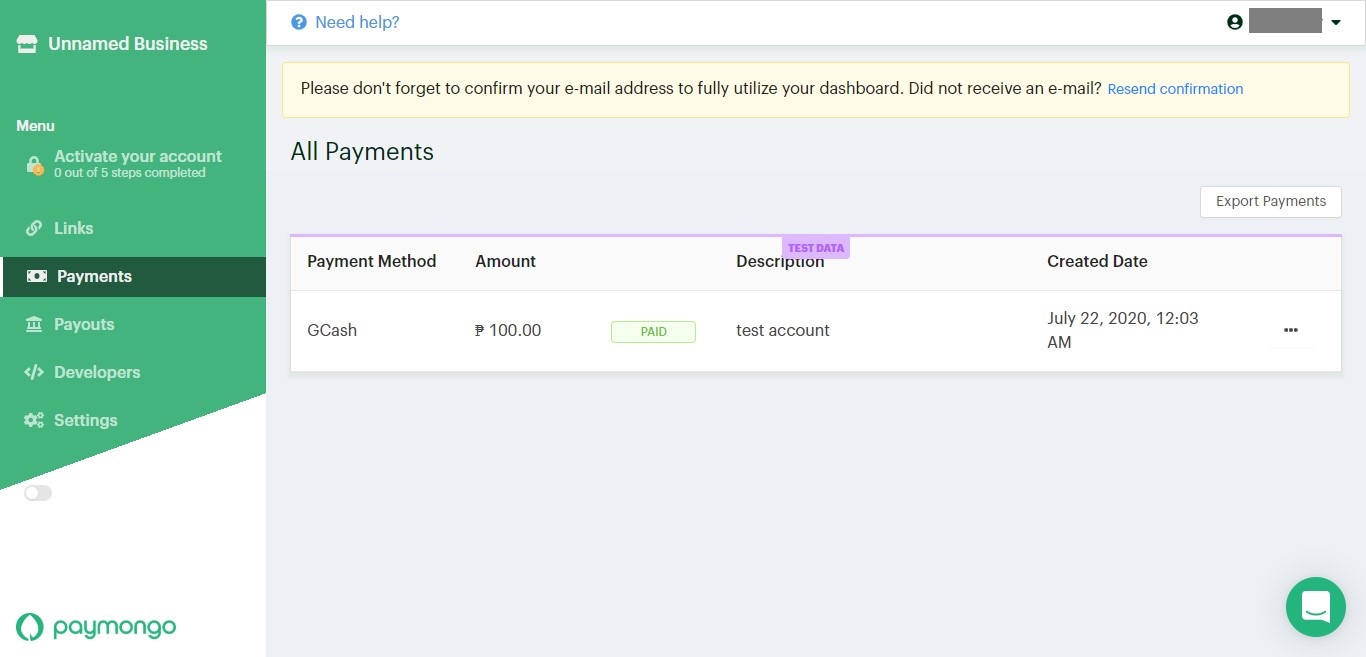Click the PAID status badge
Screen dimensions: 1366x657
[653, 331]
